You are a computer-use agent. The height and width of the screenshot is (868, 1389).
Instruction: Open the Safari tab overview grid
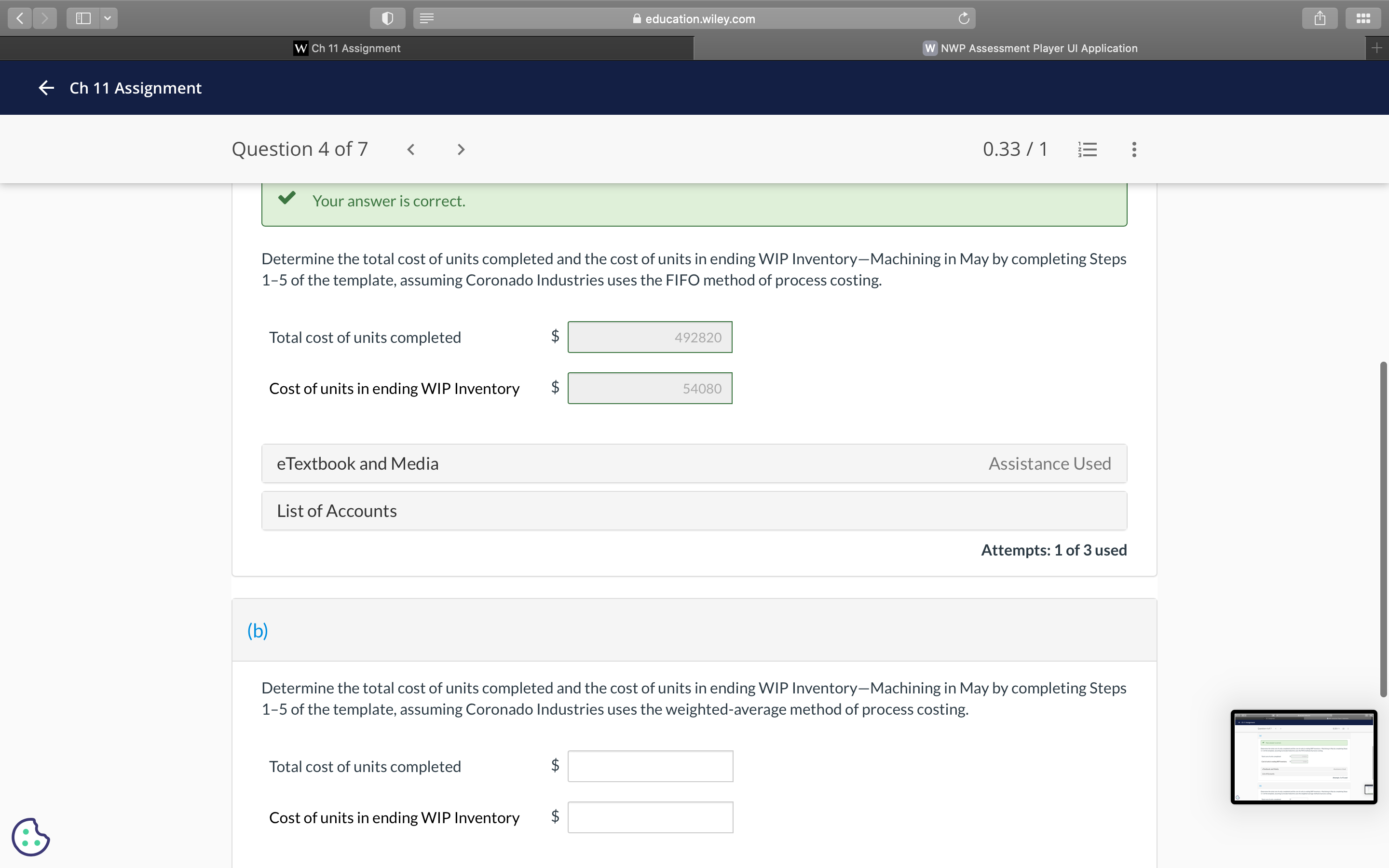click(x=1363, y=18)
